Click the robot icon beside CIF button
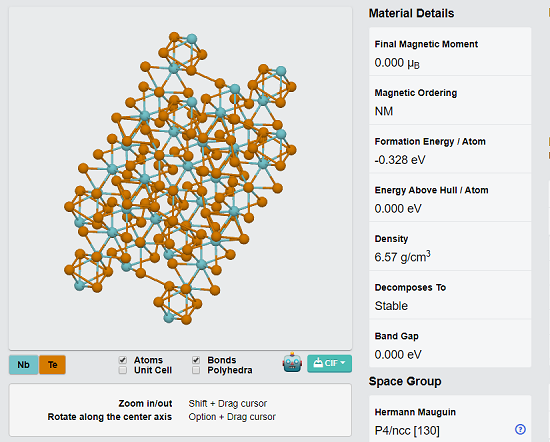The image size is (550, 442). (292, 362)
